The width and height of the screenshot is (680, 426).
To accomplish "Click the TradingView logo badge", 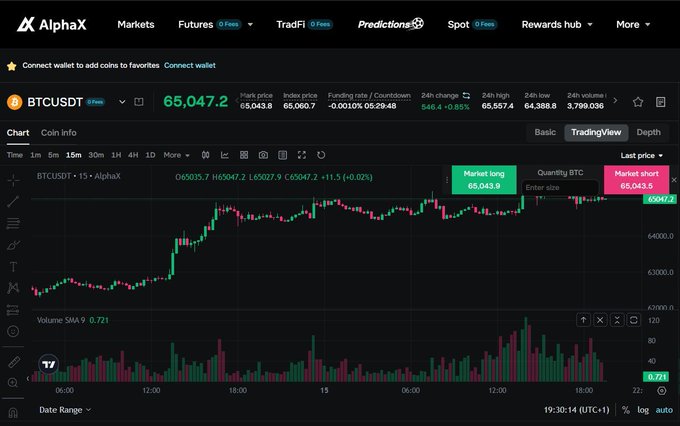I will click(49, 364).
